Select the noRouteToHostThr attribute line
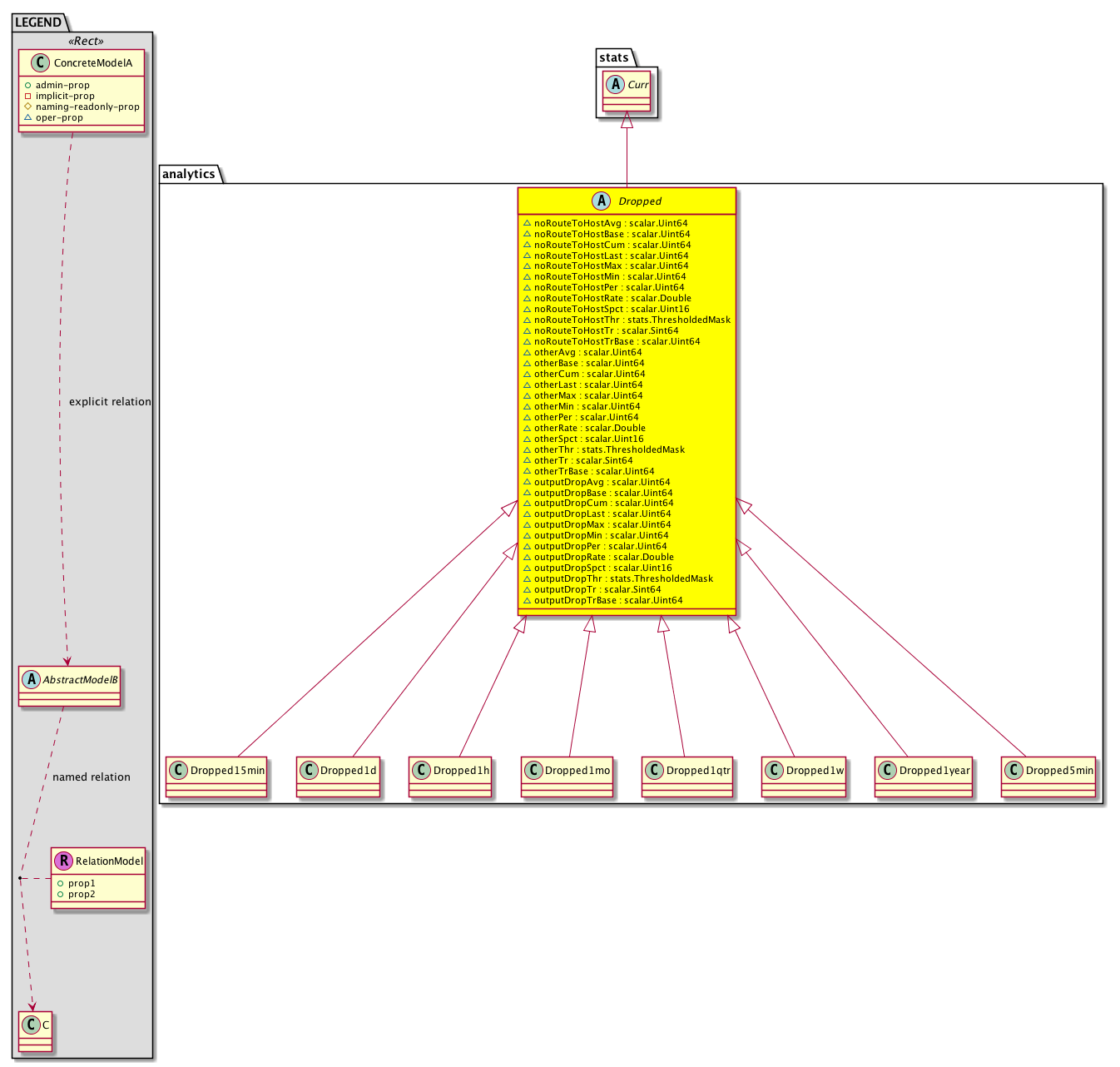Image resolution: width=1120 pixels, height=1067 pixels. tap(632, 320)
